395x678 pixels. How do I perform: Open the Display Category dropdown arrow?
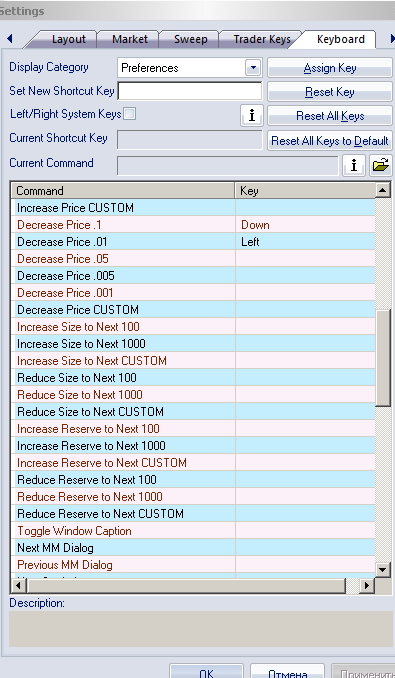(x=253, y=68)
